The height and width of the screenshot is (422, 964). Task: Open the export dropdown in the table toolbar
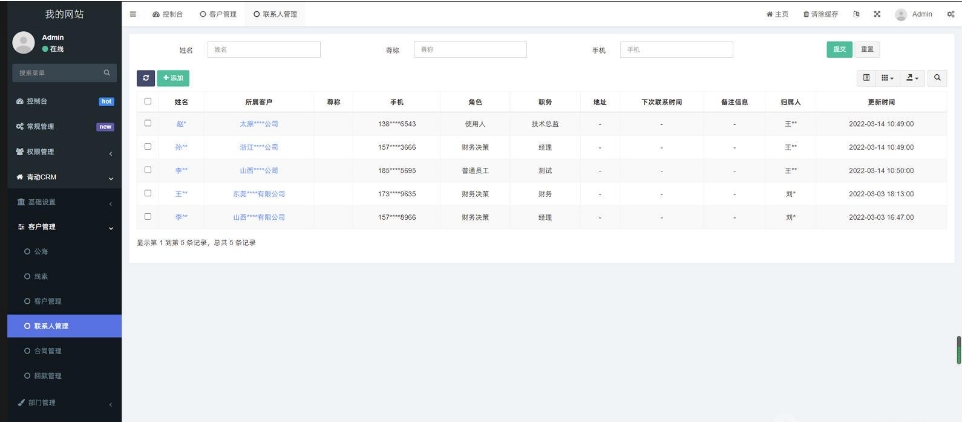pos(912,78)
